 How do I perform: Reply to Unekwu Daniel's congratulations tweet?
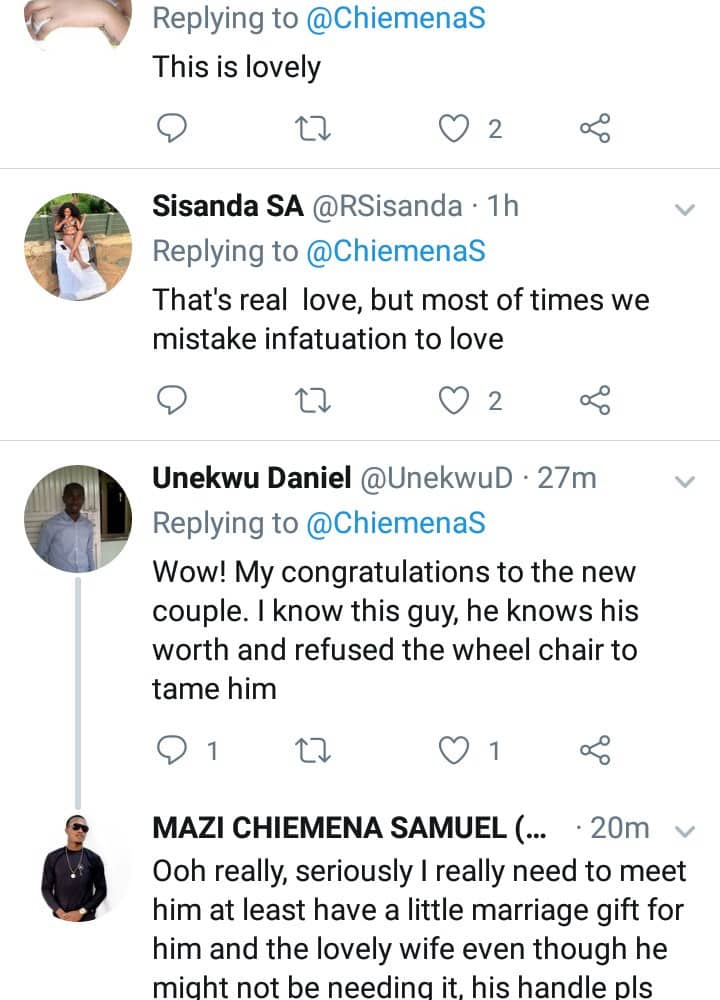click(x=173, y=750)
